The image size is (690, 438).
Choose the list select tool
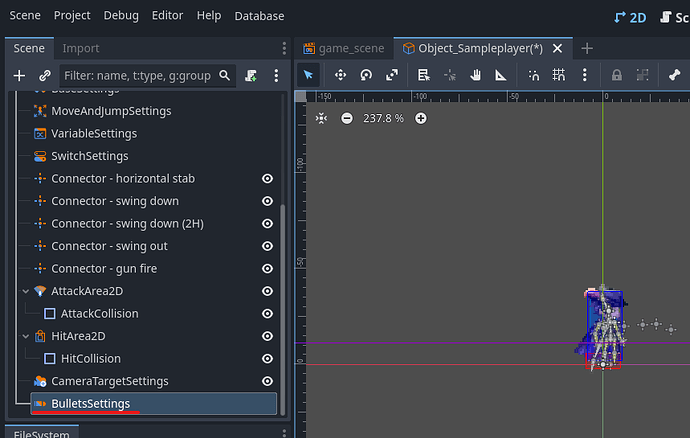(x=424, y=75)
